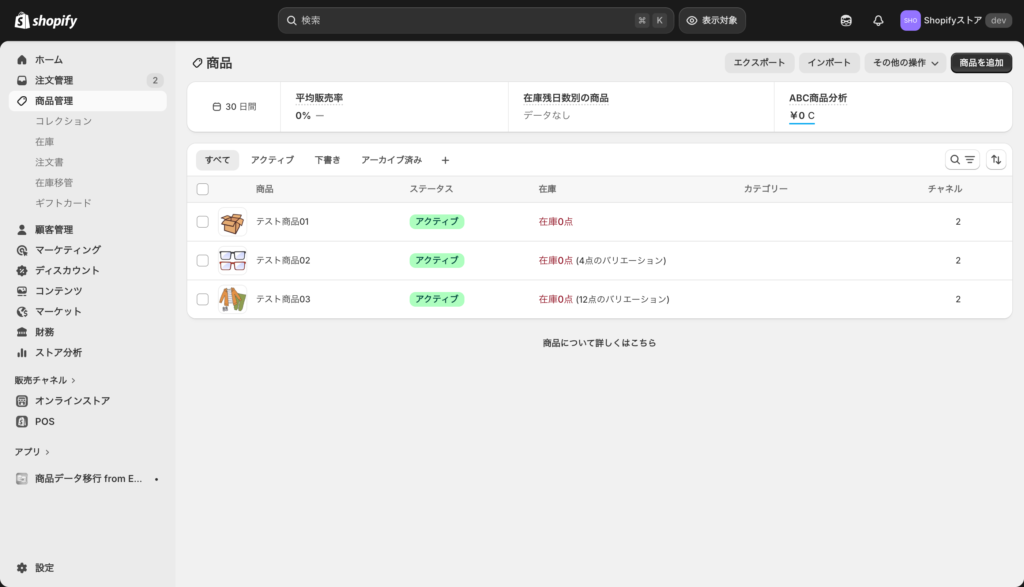The image size is (1024, 587).
Task: Click the notification bell icon
Action: tap(878, 20)
